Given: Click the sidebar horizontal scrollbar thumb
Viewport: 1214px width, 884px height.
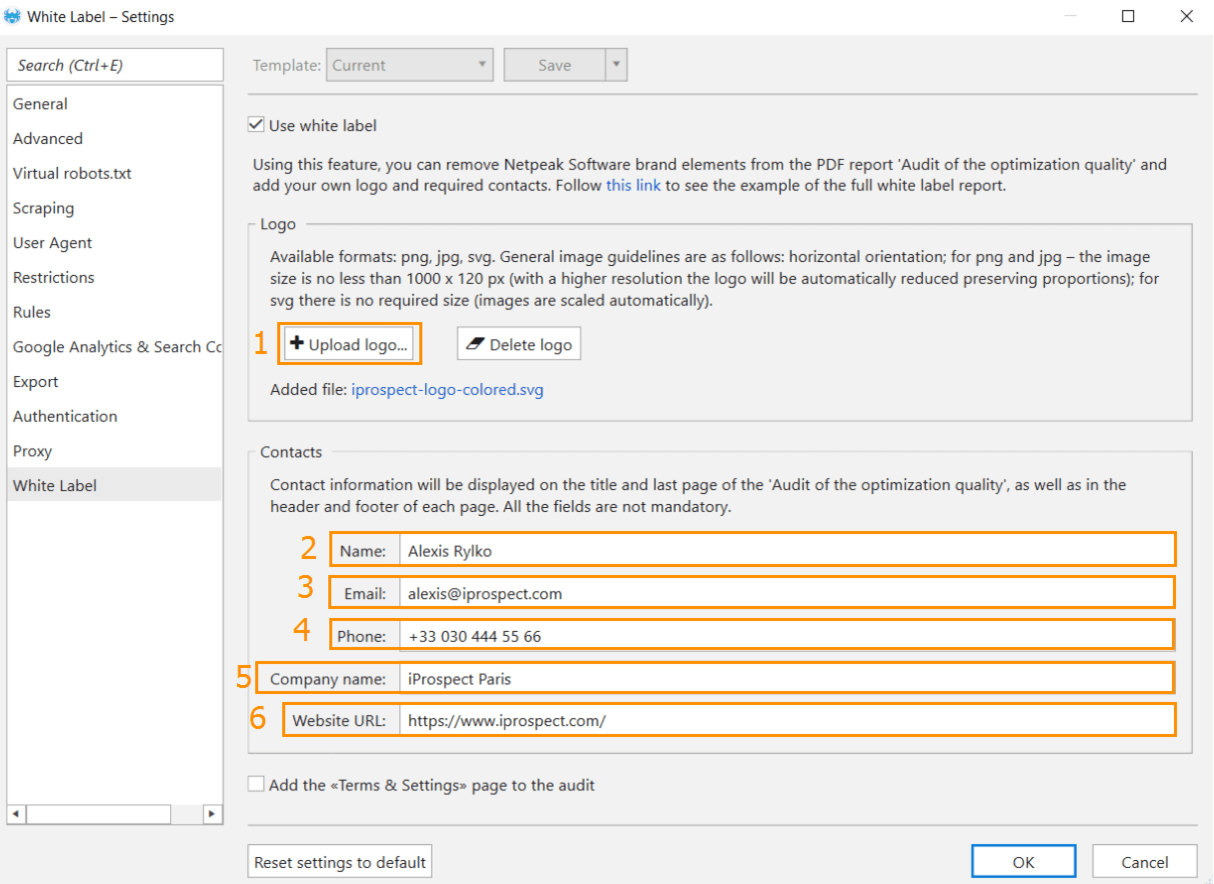Looking at the screenshot, I should click(x=99, y=814).
